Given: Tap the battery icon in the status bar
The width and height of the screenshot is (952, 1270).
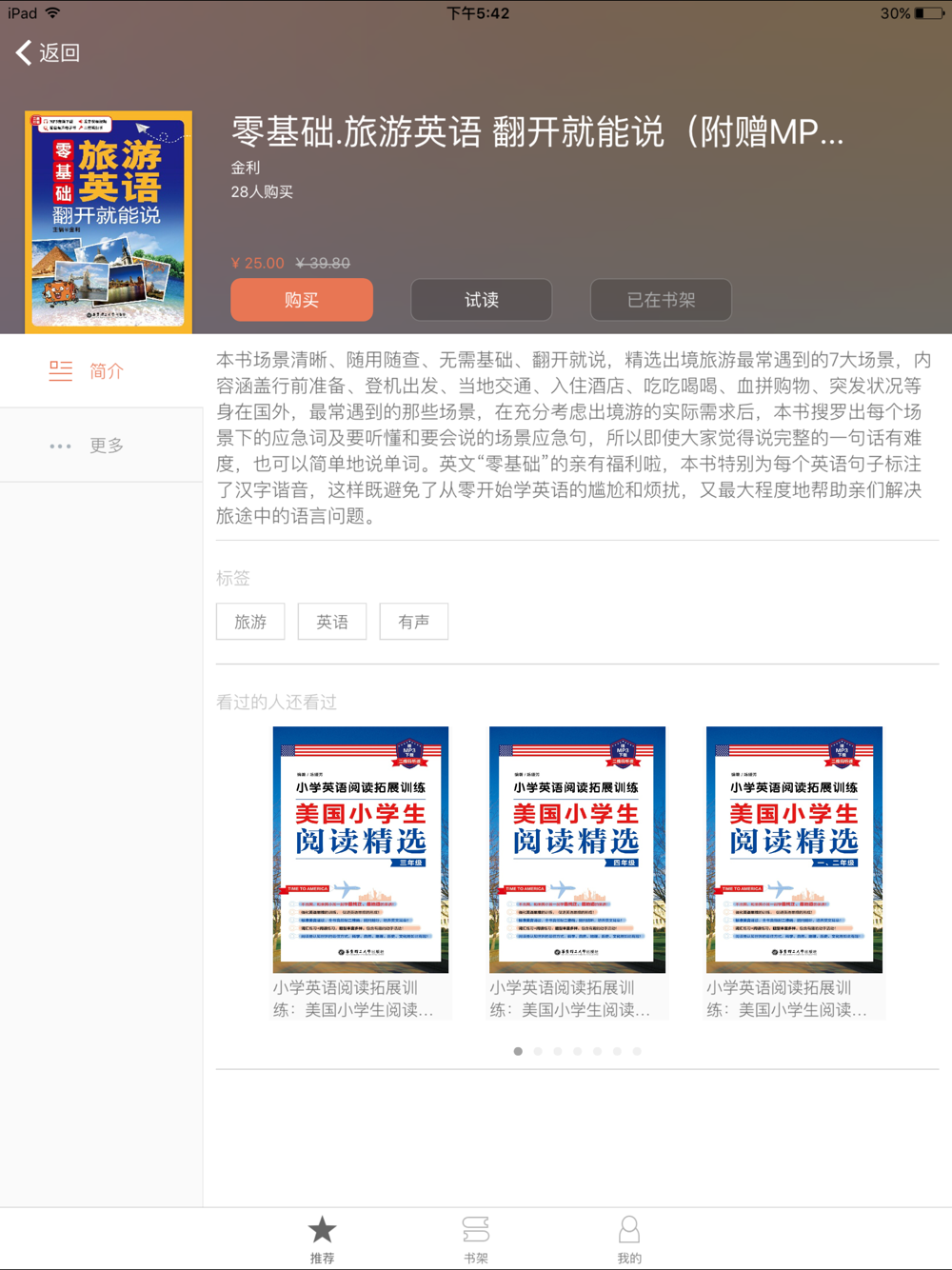Looking at the screenshot, I should [929, 13].
